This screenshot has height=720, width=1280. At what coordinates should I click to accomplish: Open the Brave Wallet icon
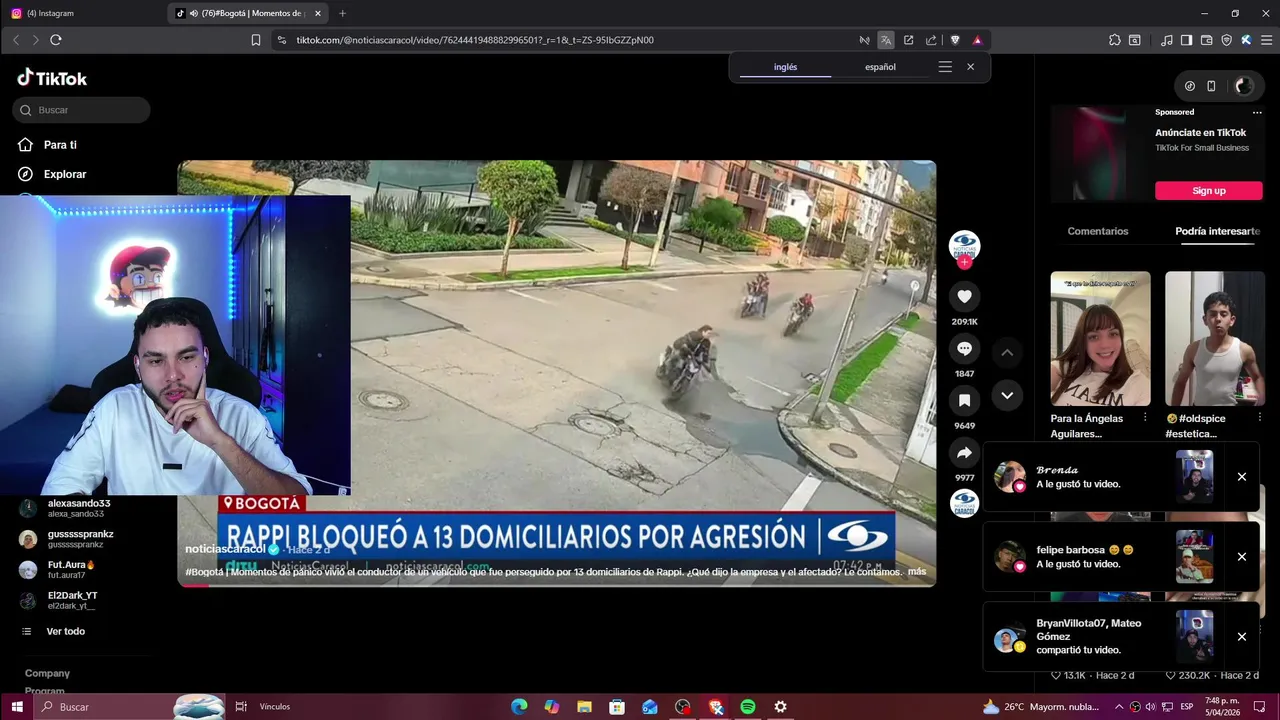(1207, 40)
